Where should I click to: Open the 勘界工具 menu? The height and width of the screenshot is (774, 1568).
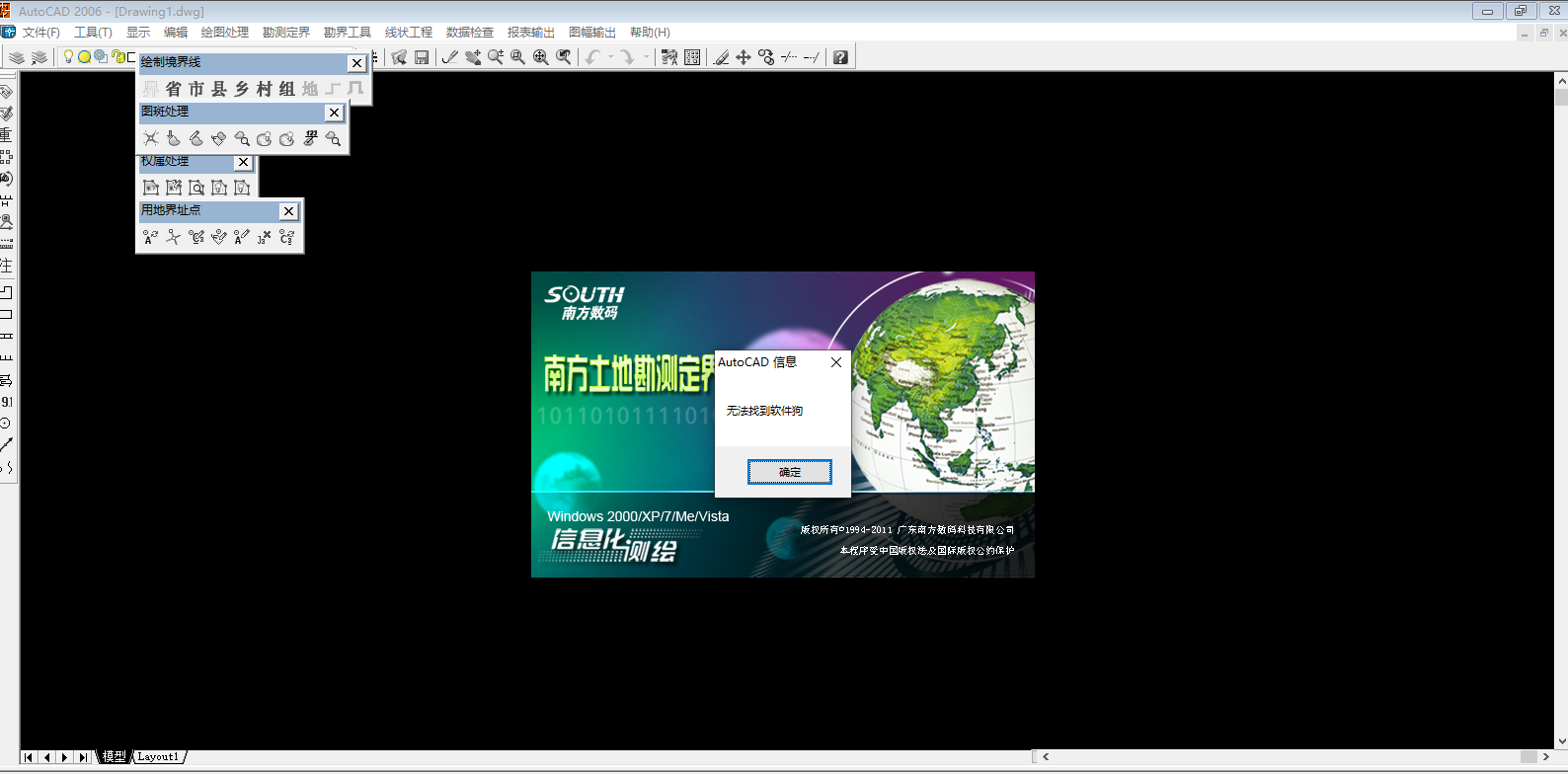[x=348, y=33]
